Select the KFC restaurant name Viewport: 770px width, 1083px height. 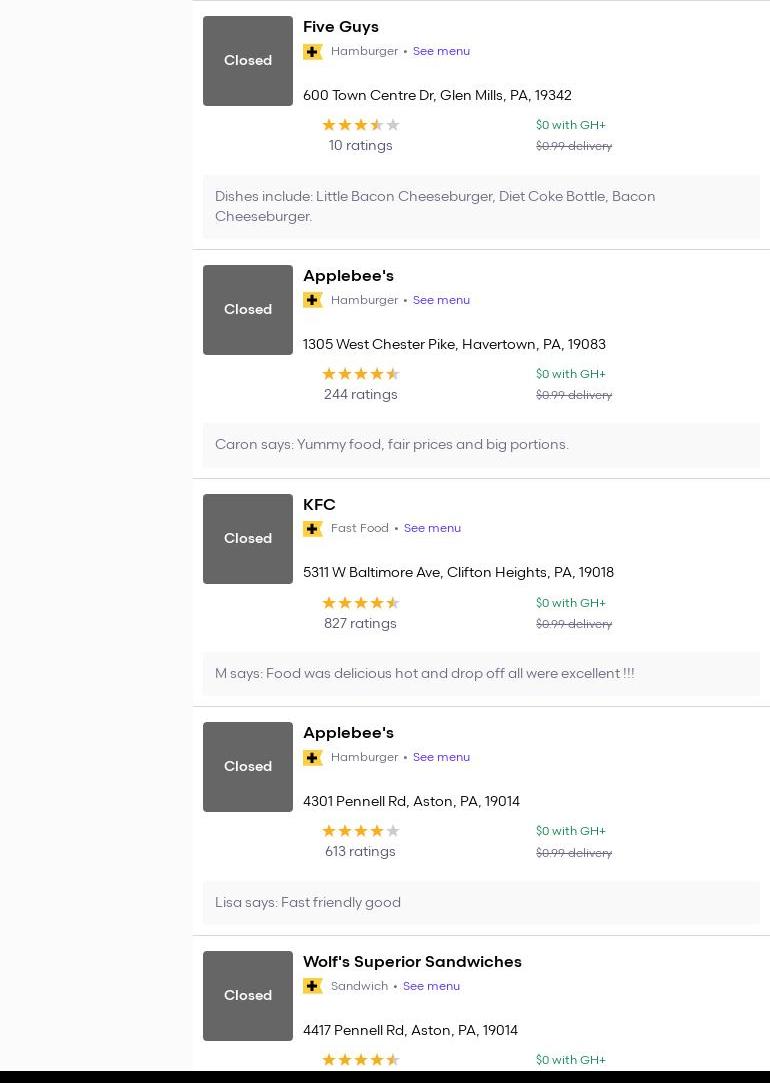coord(319,504)
